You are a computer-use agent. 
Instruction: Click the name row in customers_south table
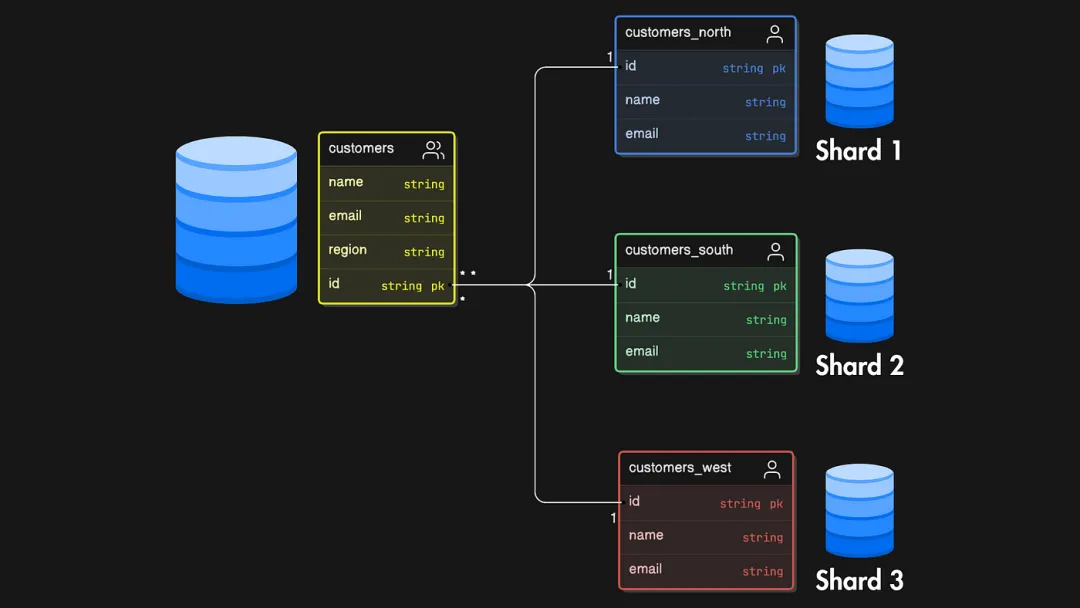[x=705, y=318]
